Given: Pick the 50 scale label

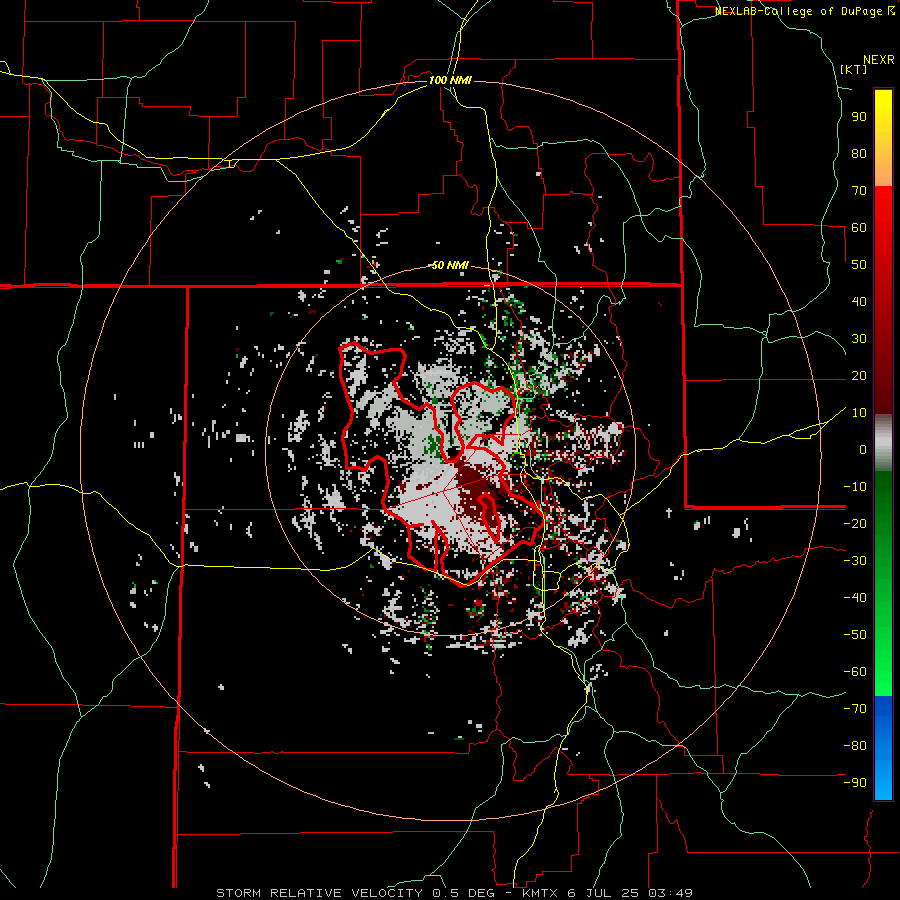Looking at the screenshot, I should [x=859, y=265].
